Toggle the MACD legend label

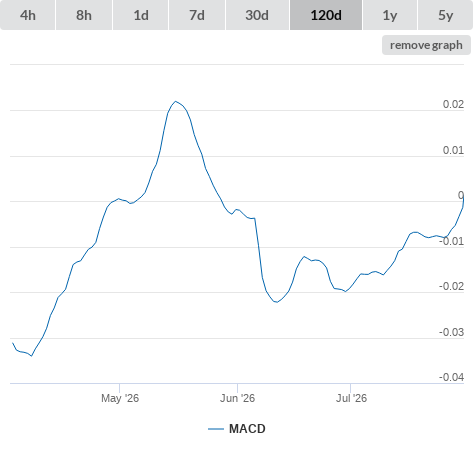point(247,429)
